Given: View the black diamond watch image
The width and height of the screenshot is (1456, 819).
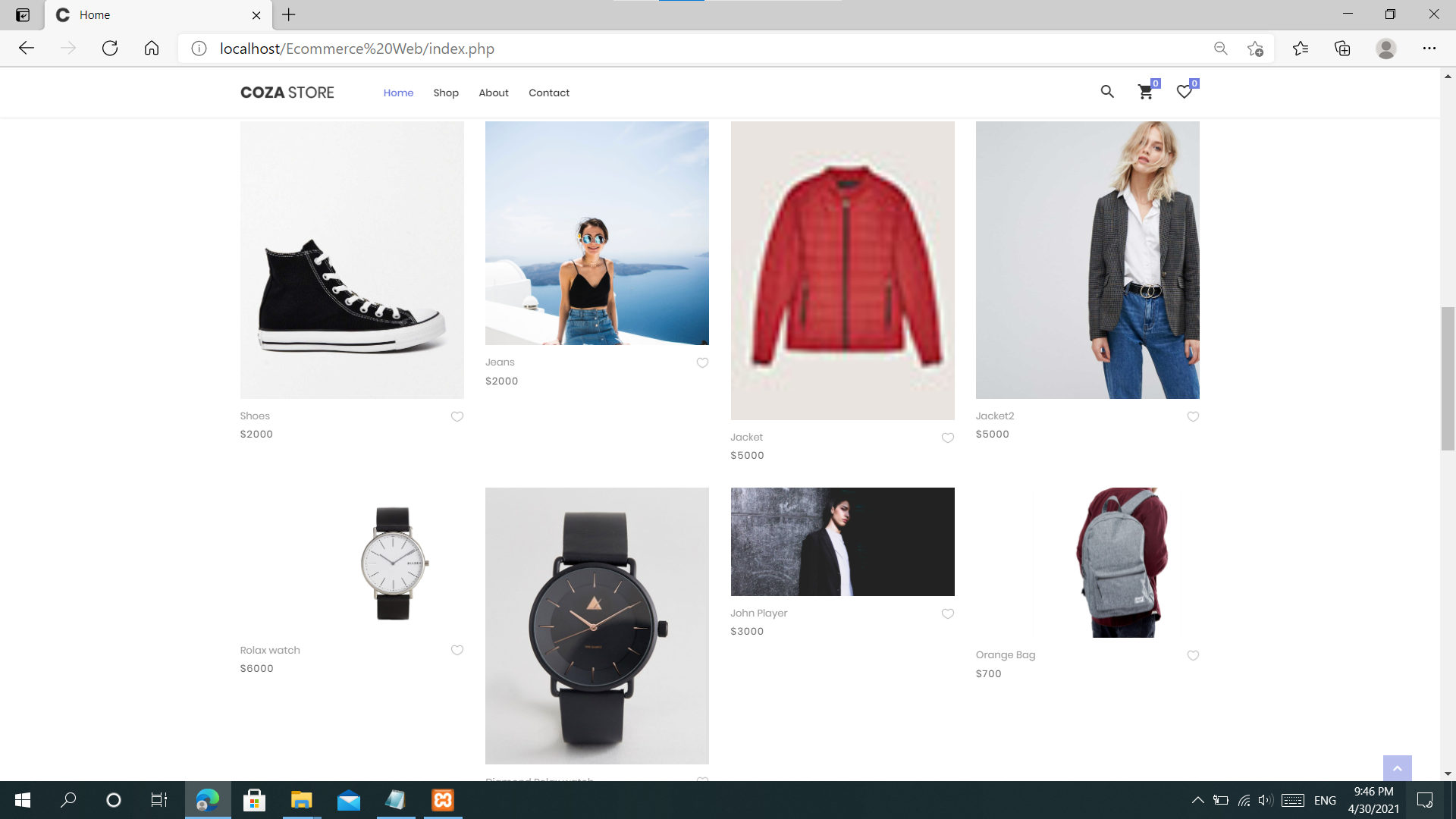Looking at the screenshot, I should coord(597,626).
